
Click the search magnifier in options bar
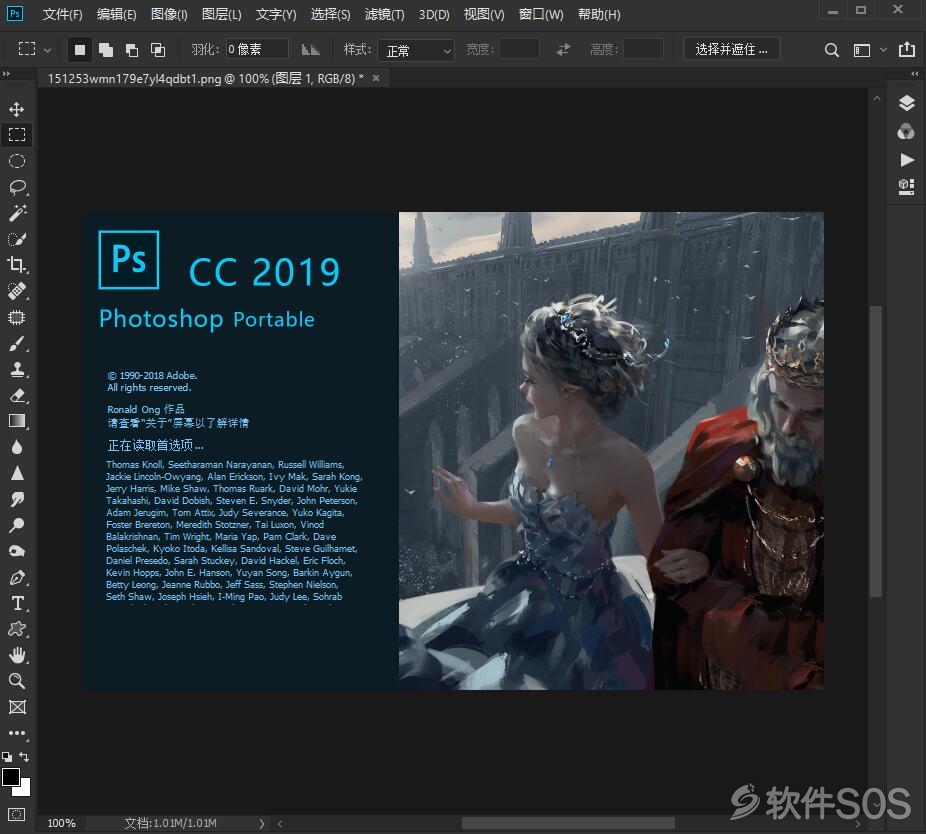point(832,50)
